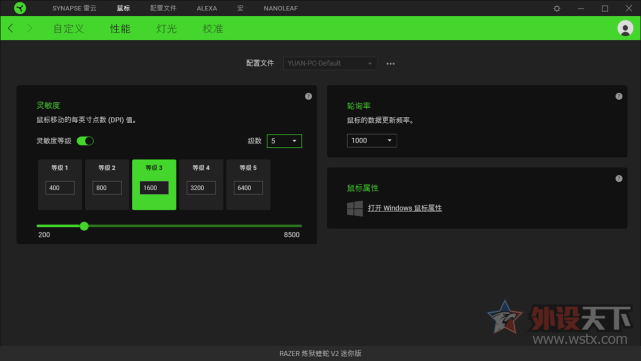
Task: Open the profile YUAN-PC-Default dropdown
Action: click(330, 63)
